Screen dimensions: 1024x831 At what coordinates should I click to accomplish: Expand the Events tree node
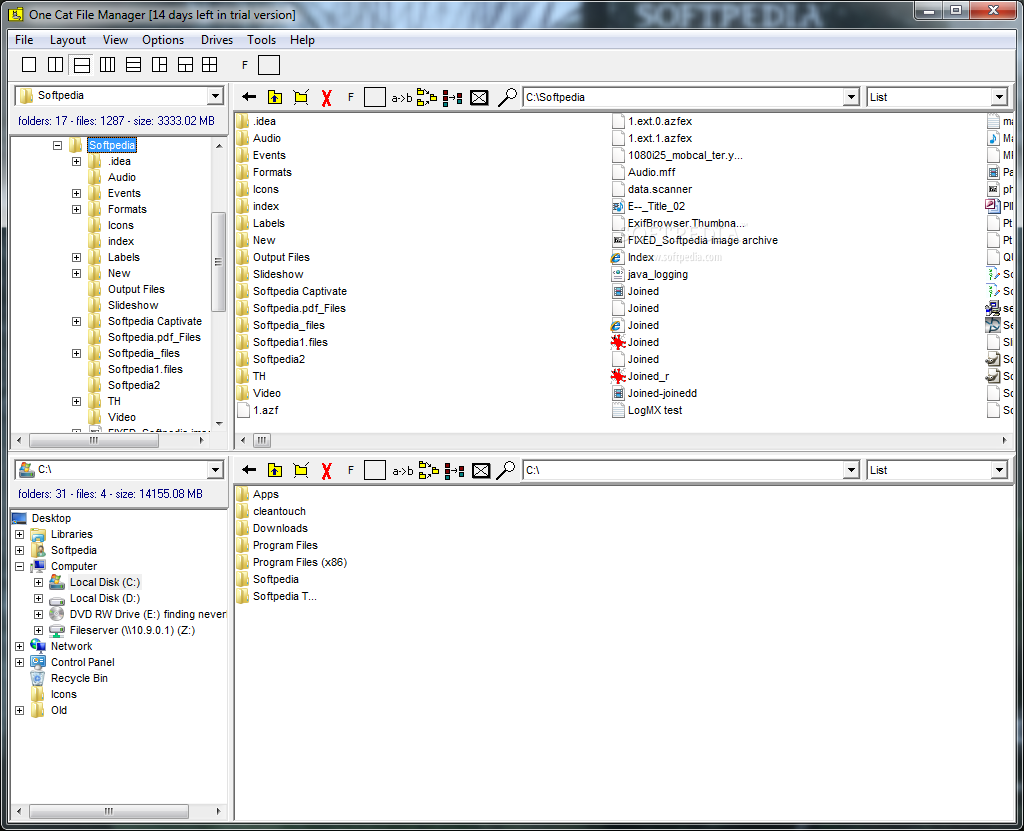point(76,193)
